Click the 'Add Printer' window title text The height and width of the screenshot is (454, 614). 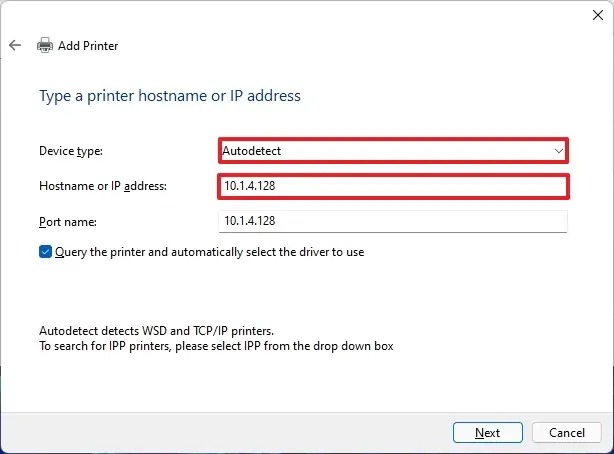pos(88,45)
